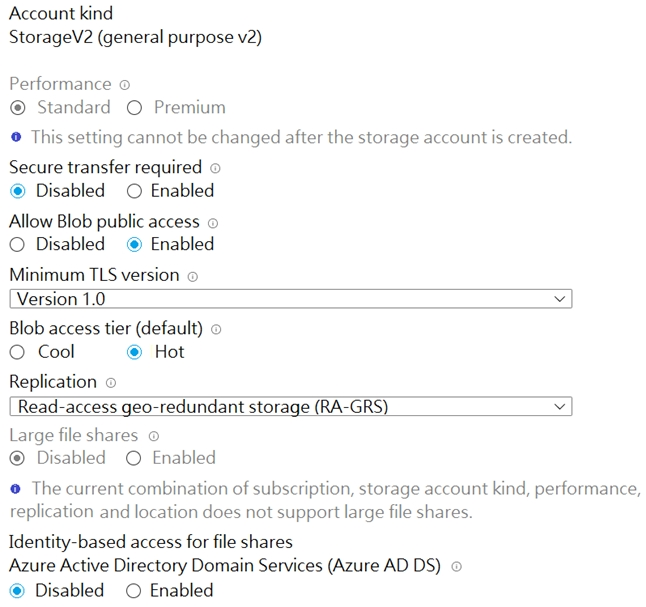Select Disabled for Azure AD DS
Image resolution: width=646 pixels, height=607 pixels.
17,591
